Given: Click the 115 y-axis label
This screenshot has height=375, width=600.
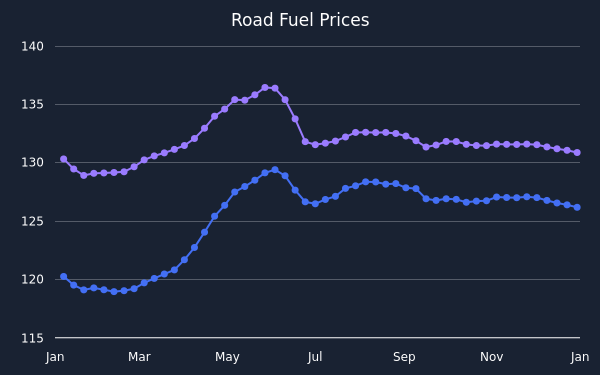Looking at the screenshot, I should coord(33,338).
